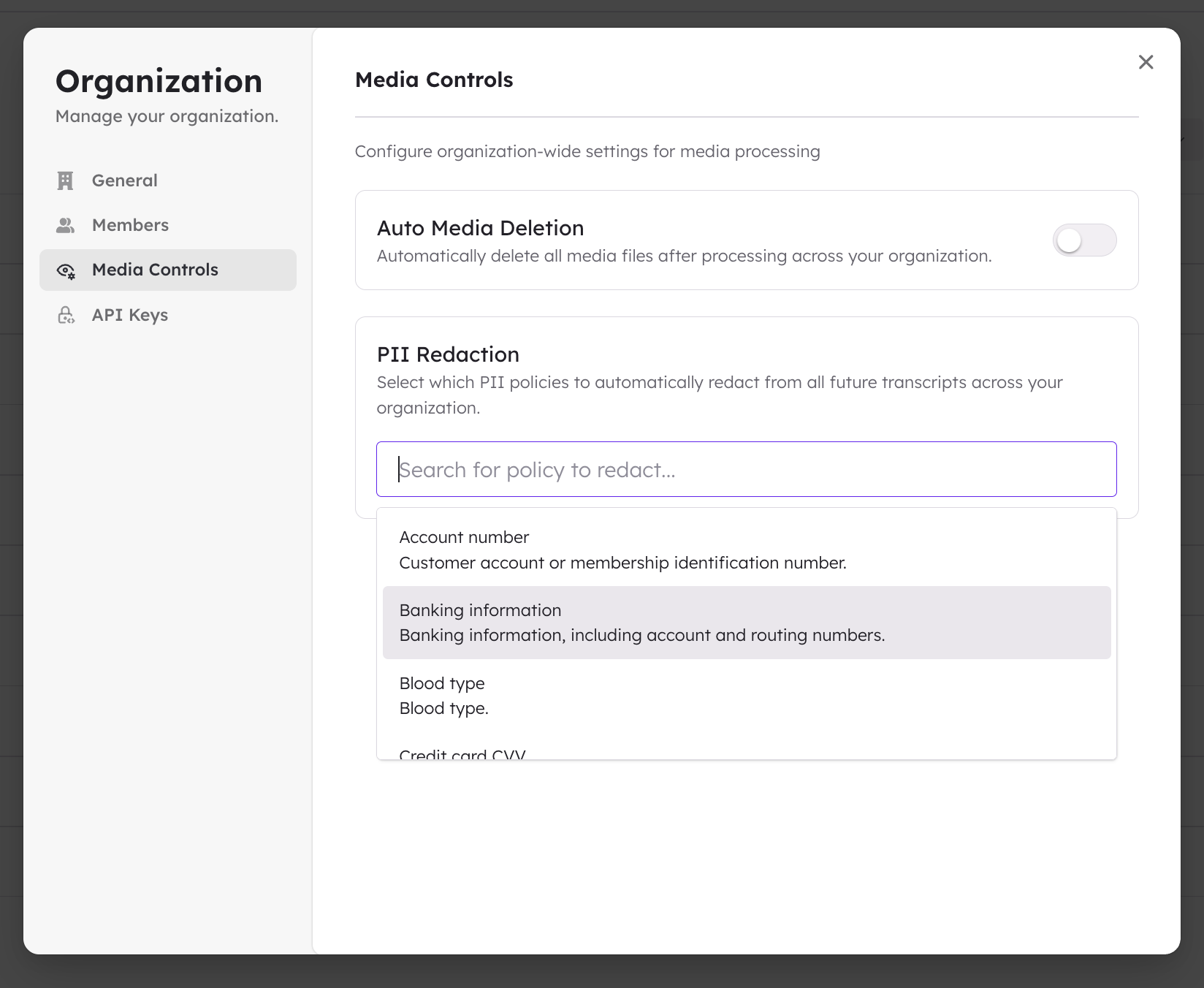
Task: Open the General text label in sidebar
Action: (x=124, y=180)
